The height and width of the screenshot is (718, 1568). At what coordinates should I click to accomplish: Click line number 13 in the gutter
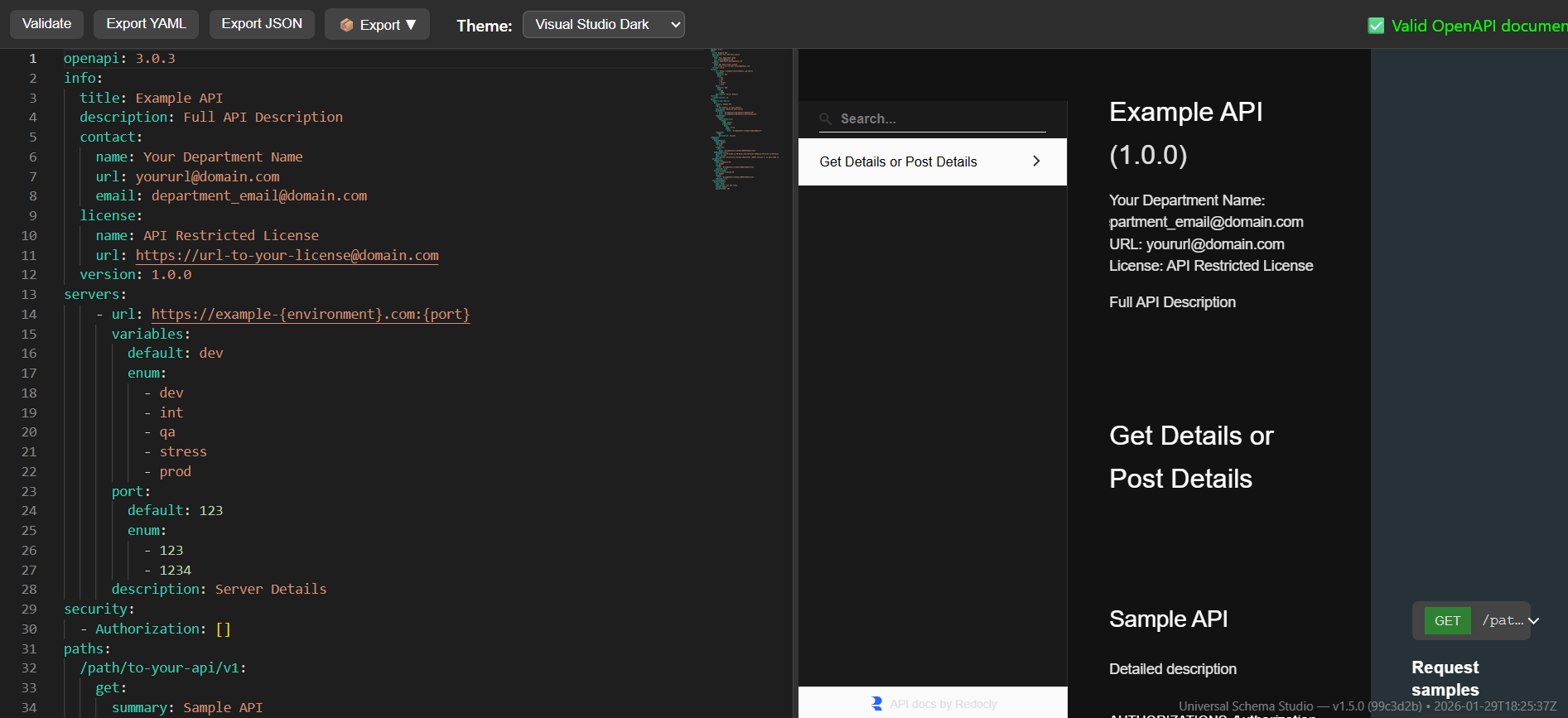tap(29, 295)
